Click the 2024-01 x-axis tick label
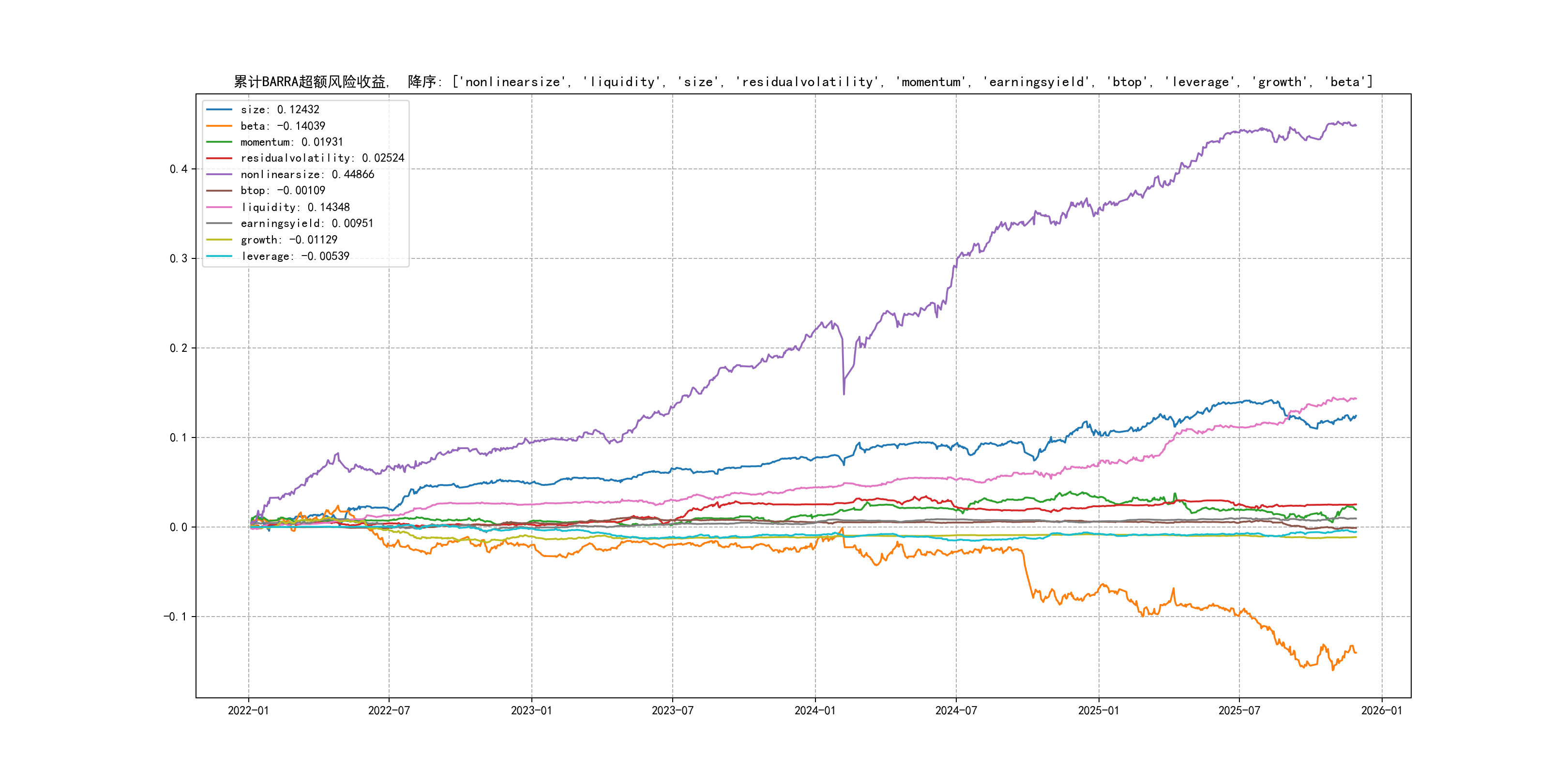The width and height of the screenshot is (1568, 784). [x=815, y=711]
